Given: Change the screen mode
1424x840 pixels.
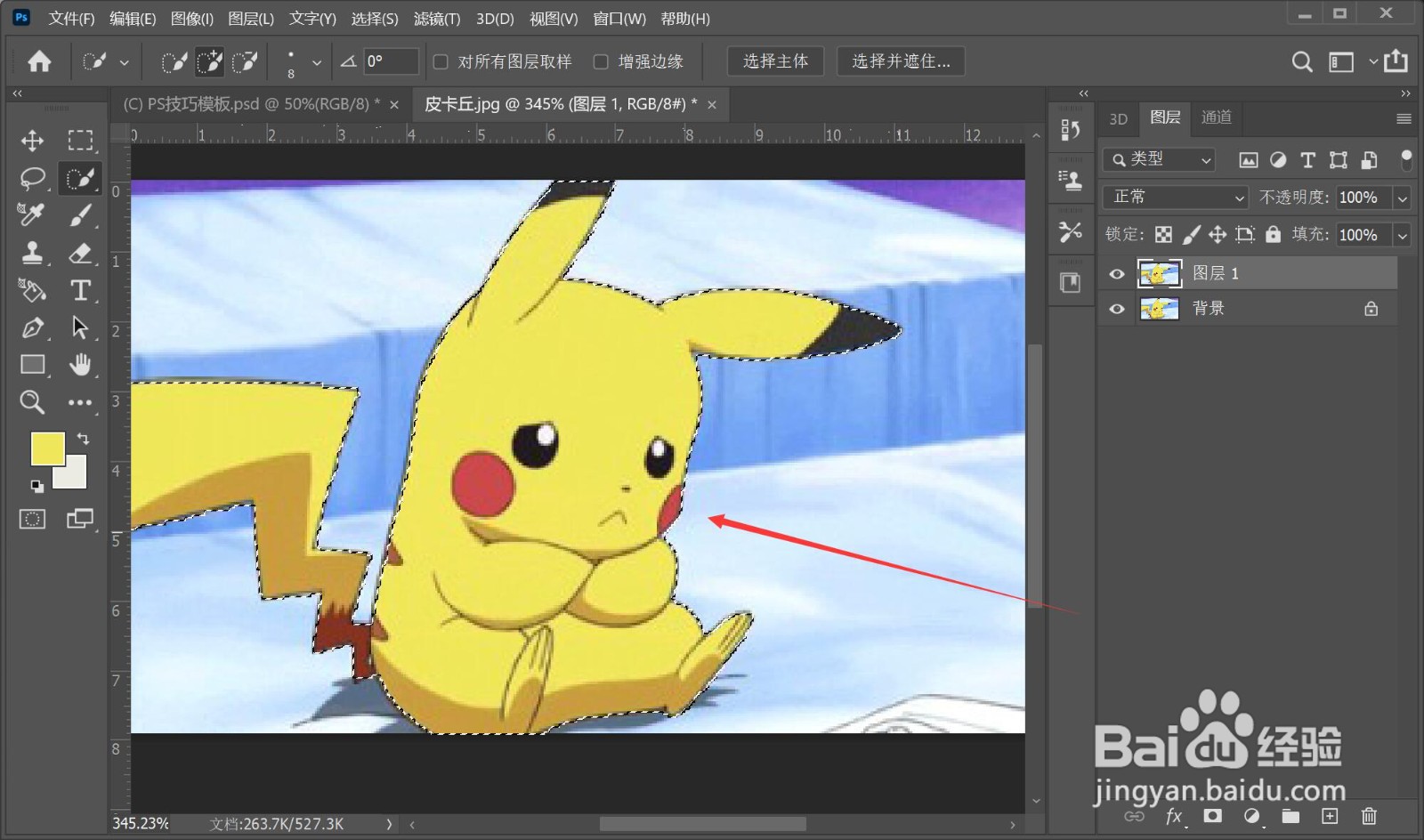Looking at the screenshot, I should pos(79,519).
